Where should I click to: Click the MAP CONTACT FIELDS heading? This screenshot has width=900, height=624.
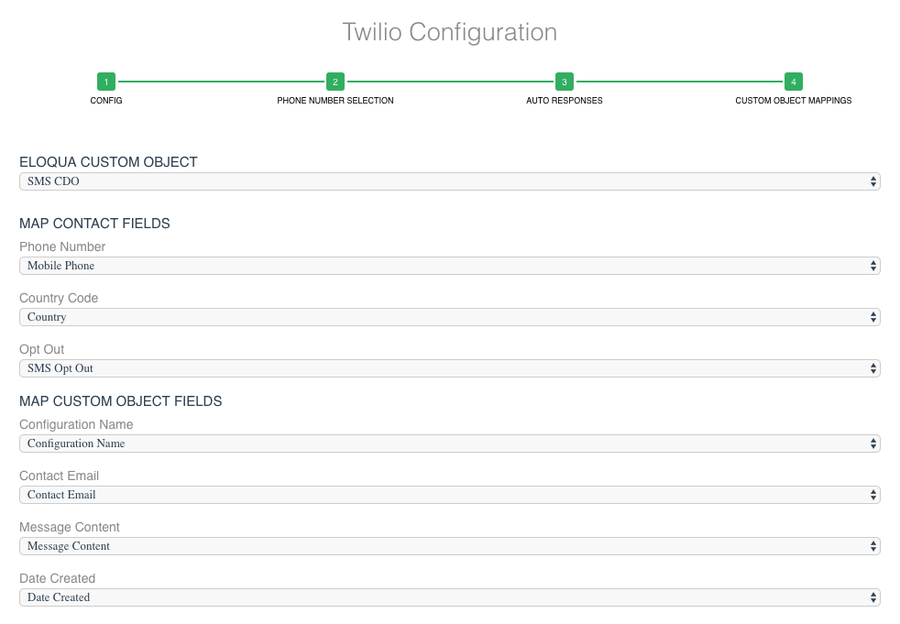(x=95, y=223)
